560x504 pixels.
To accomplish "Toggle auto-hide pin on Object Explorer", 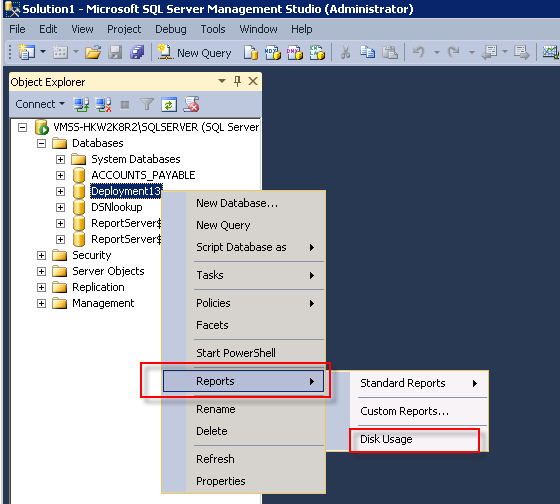I will pos(238,81).
